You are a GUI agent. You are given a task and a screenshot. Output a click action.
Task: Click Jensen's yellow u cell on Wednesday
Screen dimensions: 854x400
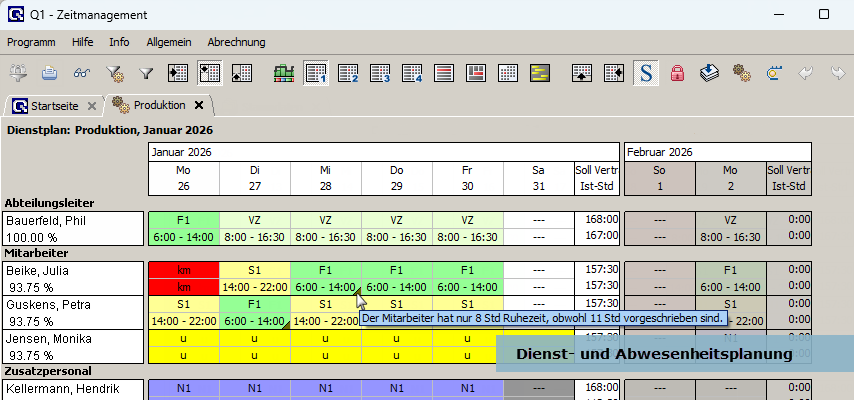[325, 346]
